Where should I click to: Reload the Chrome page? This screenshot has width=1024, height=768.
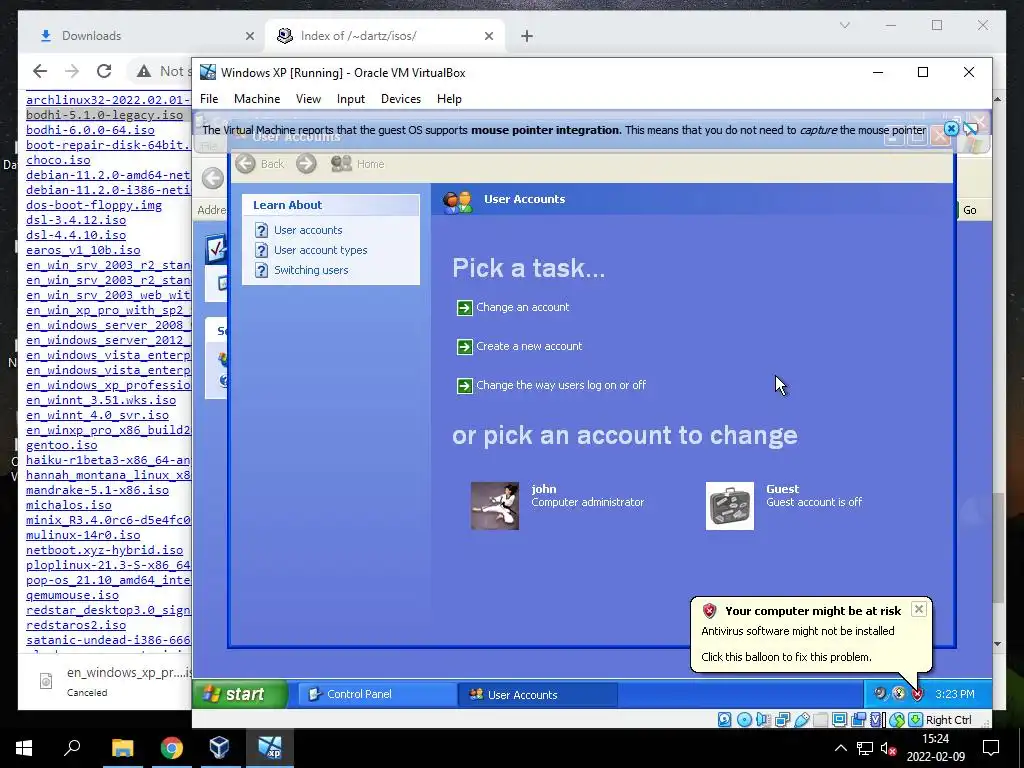[x=104, y=71]
